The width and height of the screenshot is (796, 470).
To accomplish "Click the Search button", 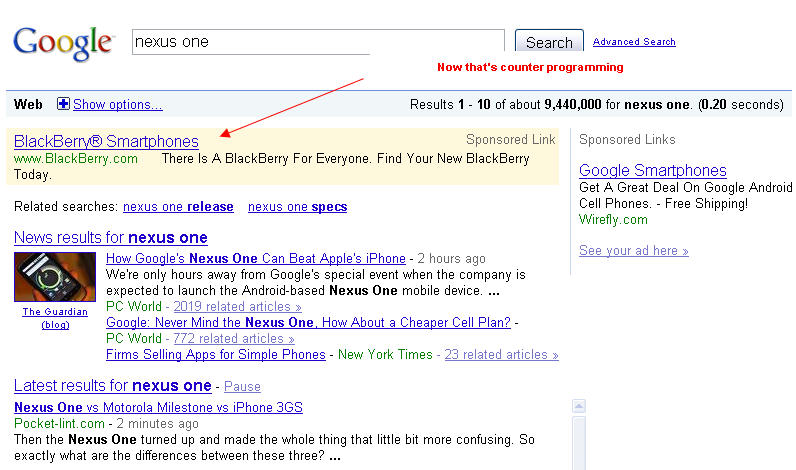I will tap(549, 42).
